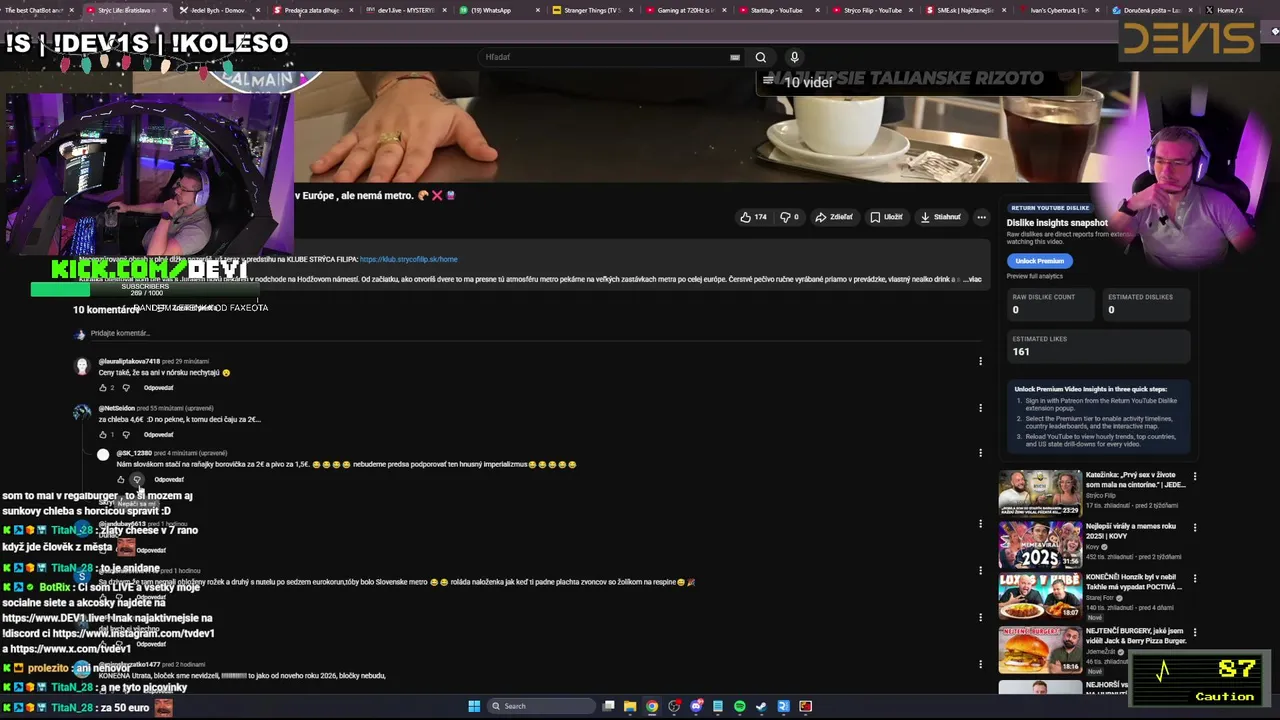Open options menu for @SK_12380 comment

click(x=980, y=453)
